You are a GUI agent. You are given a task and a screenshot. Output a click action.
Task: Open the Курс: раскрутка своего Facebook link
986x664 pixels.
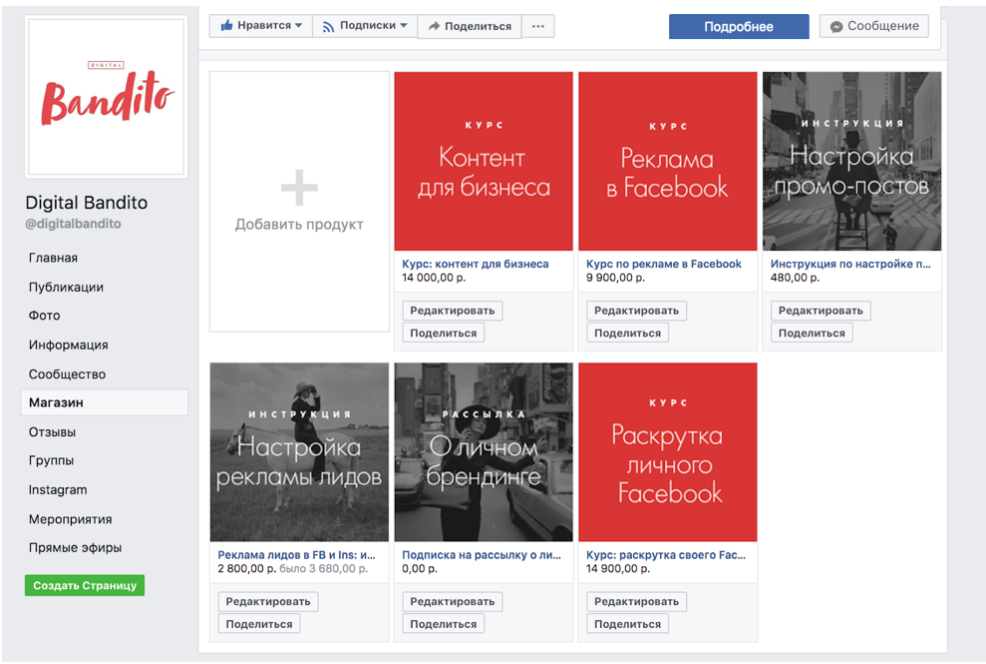click(666, 555)
